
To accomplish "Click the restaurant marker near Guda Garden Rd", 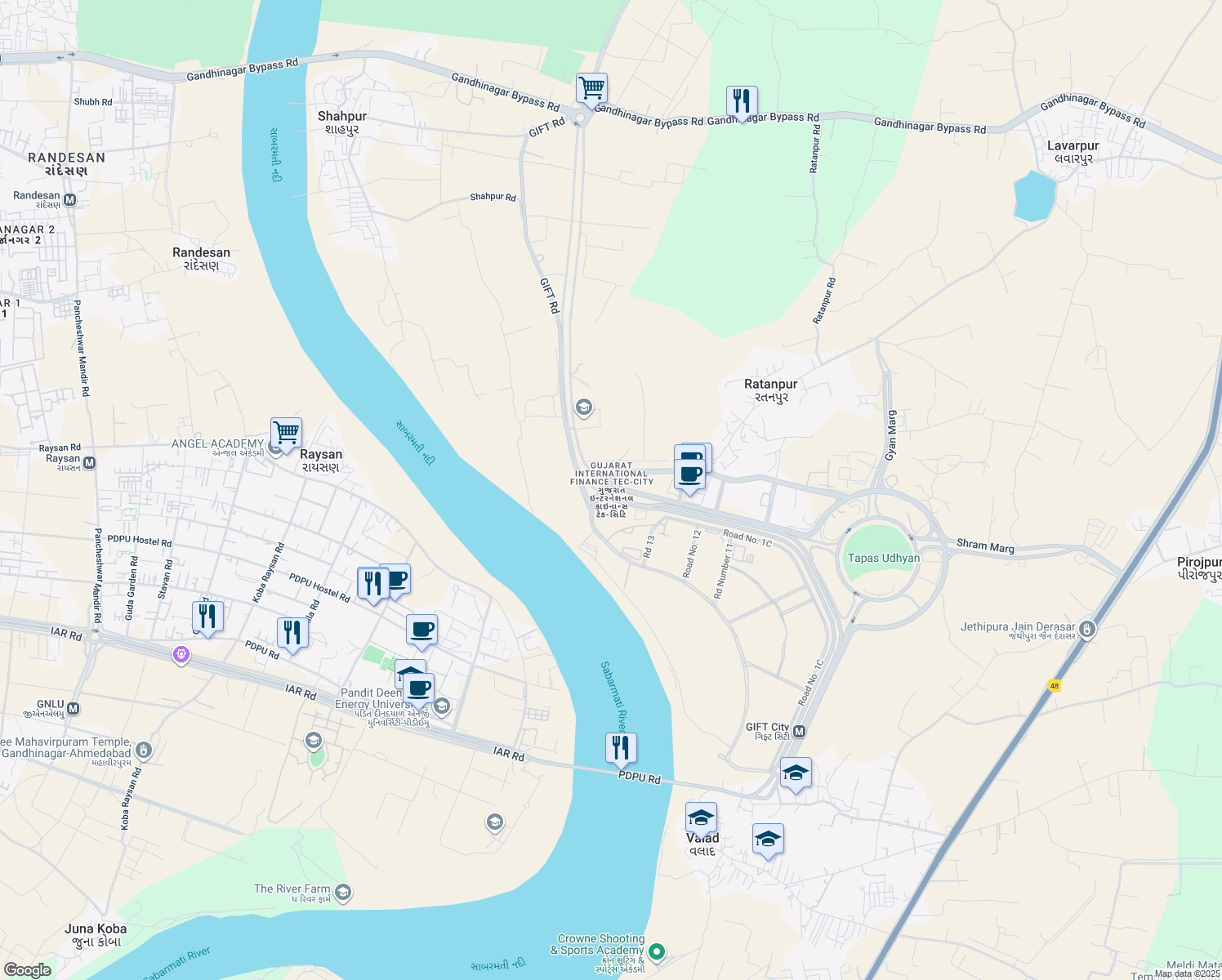I will 207,617.
